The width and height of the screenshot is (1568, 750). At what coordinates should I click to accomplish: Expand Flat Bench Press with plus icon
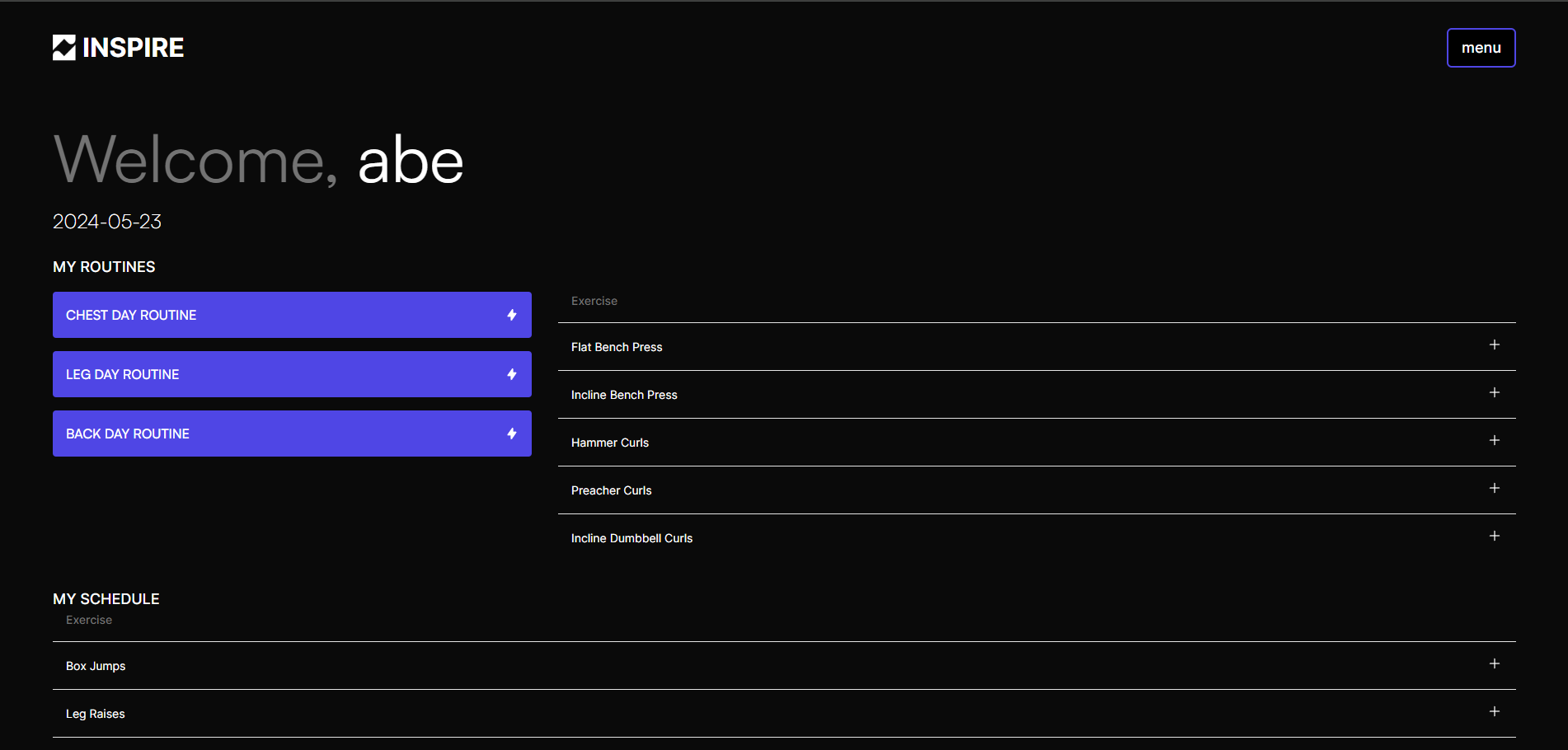pyautogui.click(x=1494, y=345)
